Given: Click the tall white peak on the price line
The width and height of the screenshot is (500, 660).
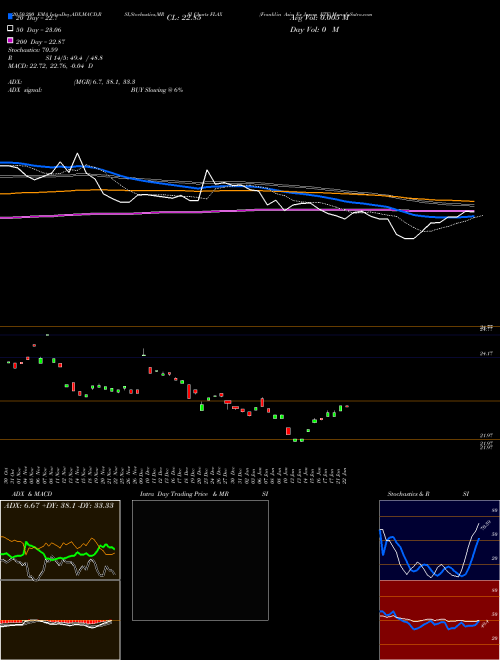Looking at the screenshot, I should click(x=77, y=154).
